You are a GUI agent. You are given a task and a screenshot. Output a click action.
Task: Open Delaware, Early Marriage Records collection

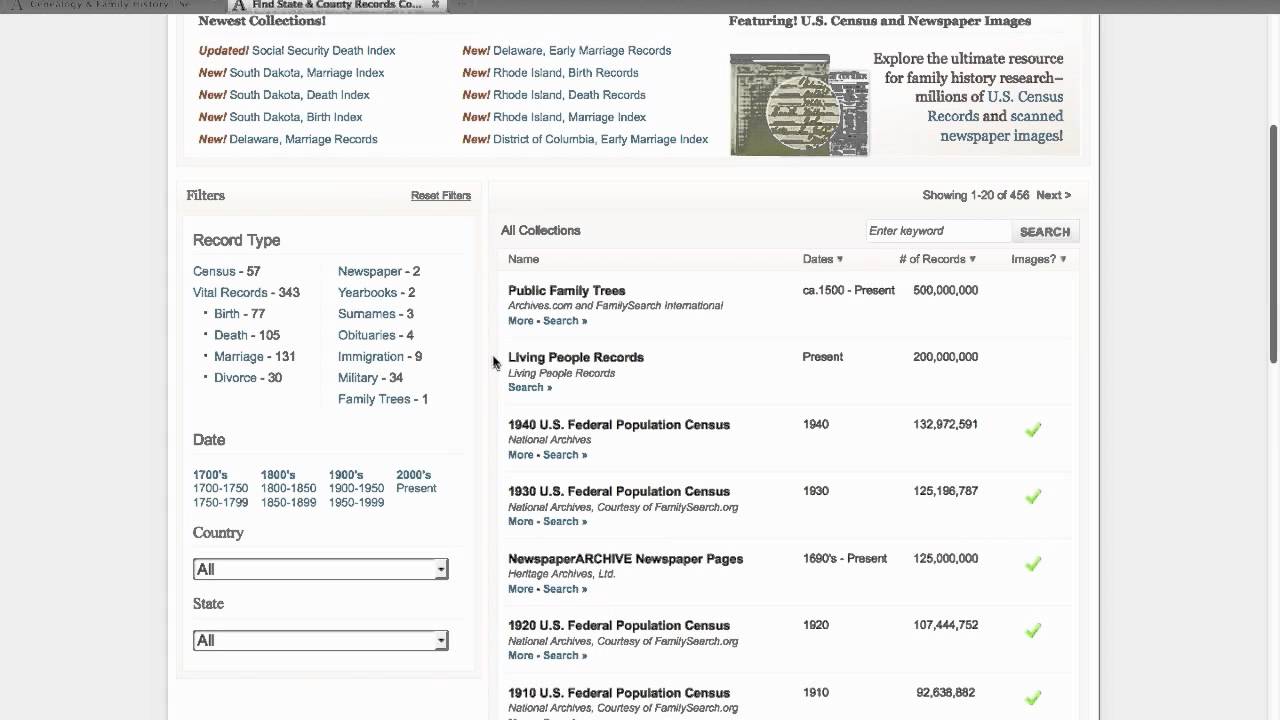pos(582,51)
